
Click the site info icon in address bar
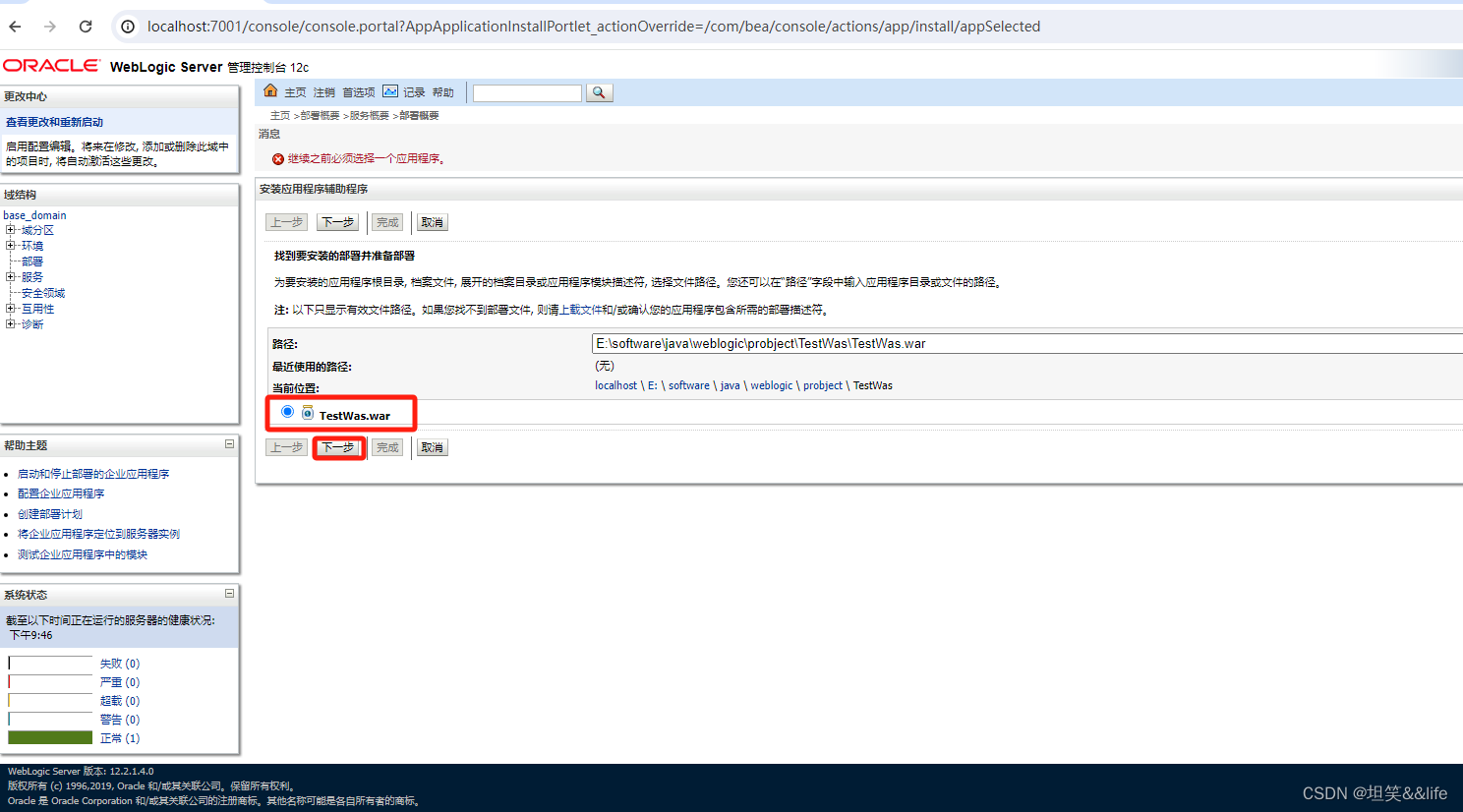[128, 27]
